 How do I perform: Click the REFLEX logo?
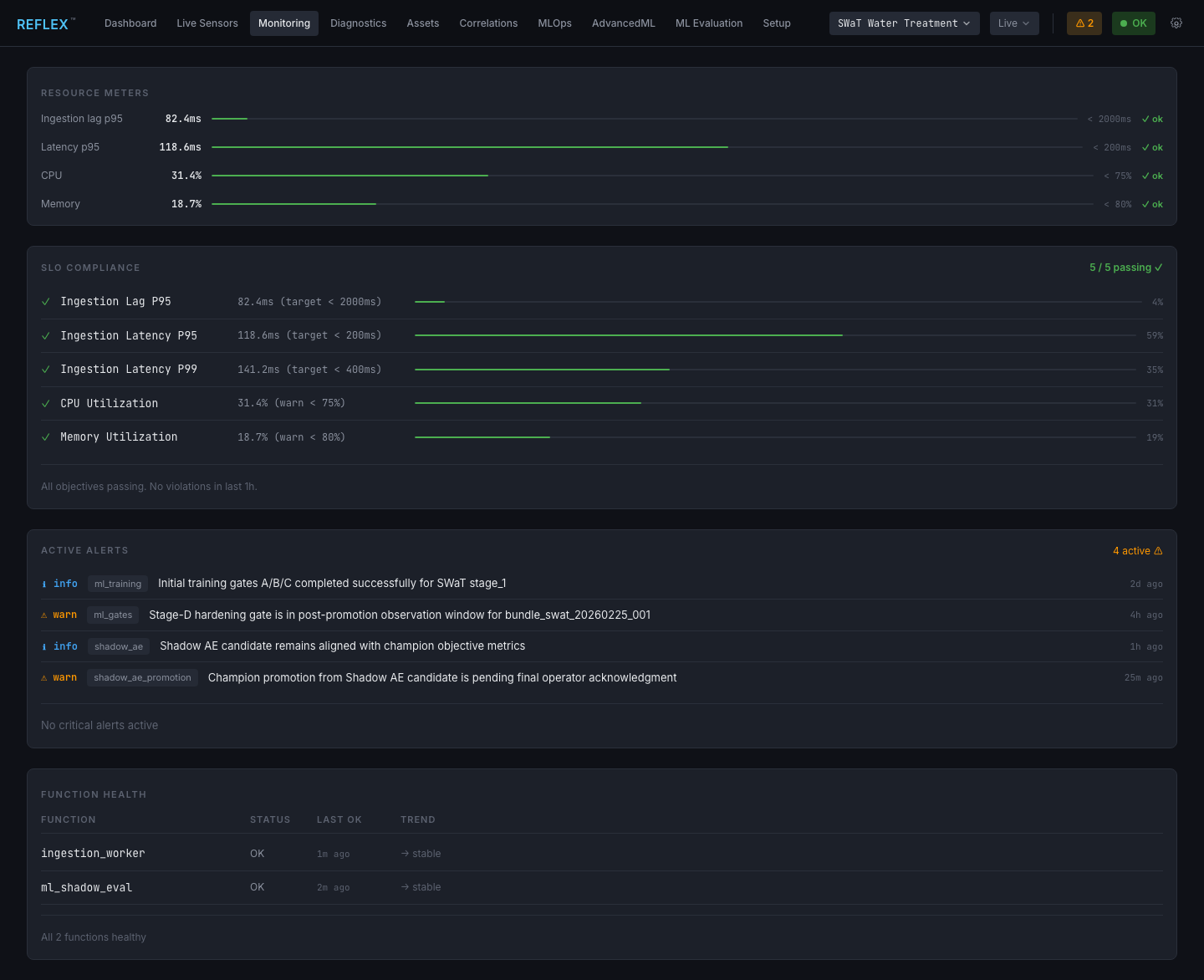click(x=45, y=24)
